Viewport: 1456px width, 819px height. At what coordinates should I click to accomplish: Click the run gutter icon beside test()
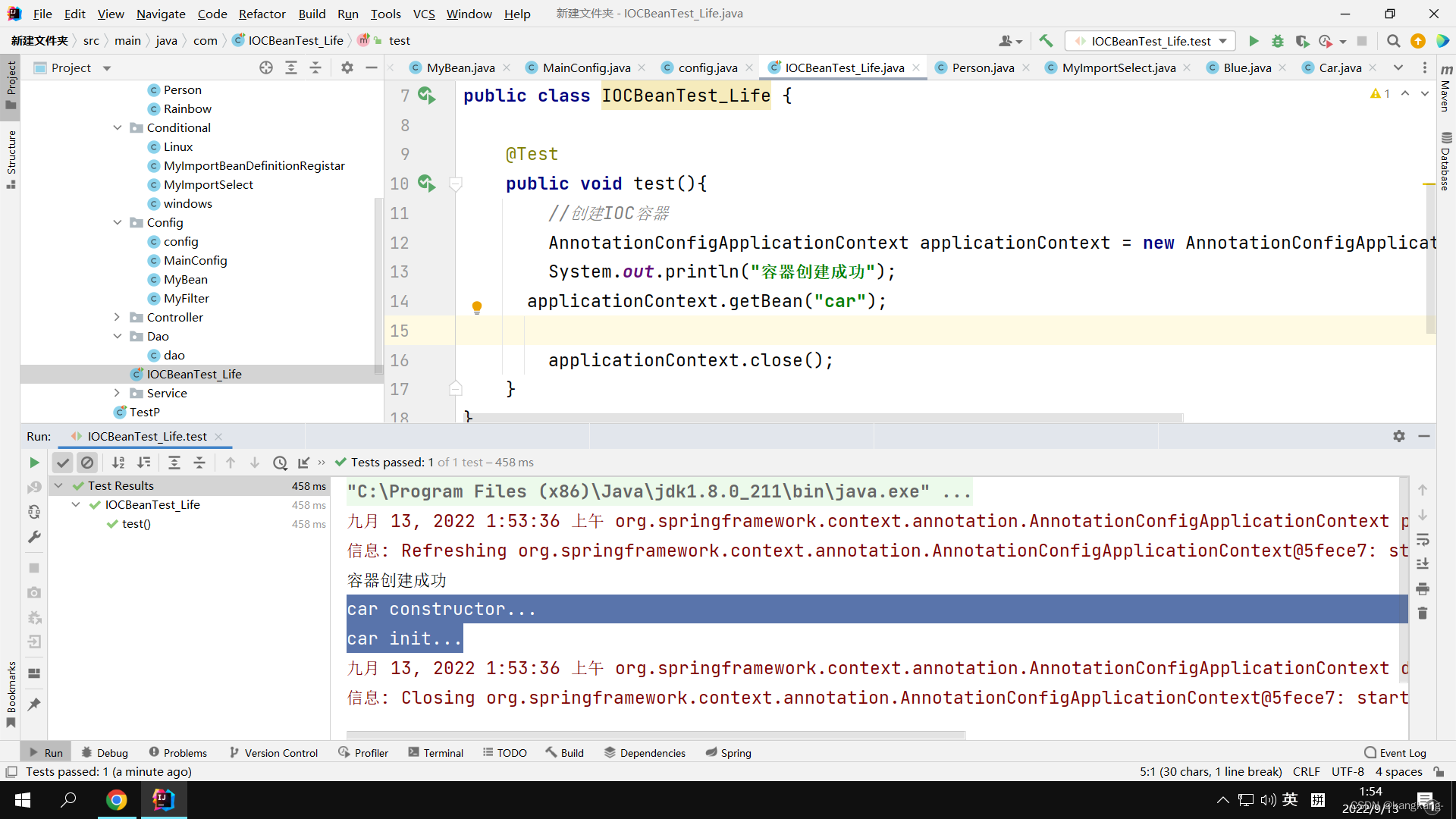pyautogui.click(x=426, y=184)
